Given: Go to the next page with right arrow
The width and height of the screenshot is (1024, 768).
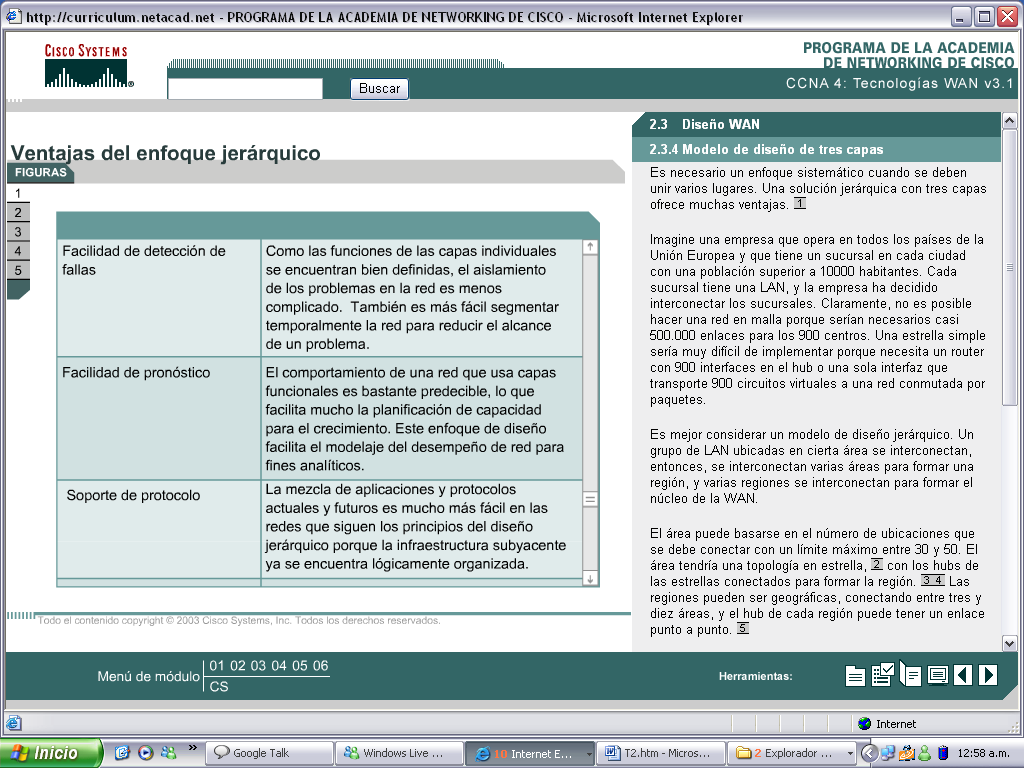Looking at the screenshot, I should pos(988,675).
